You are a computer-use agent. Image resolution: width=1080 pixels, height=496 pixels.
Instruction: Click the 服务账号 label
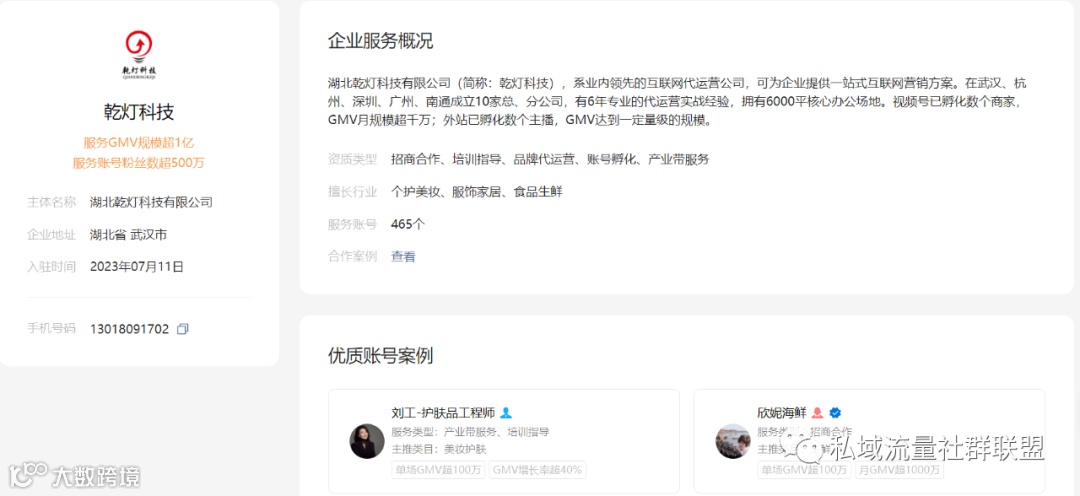tap(353, 224)
